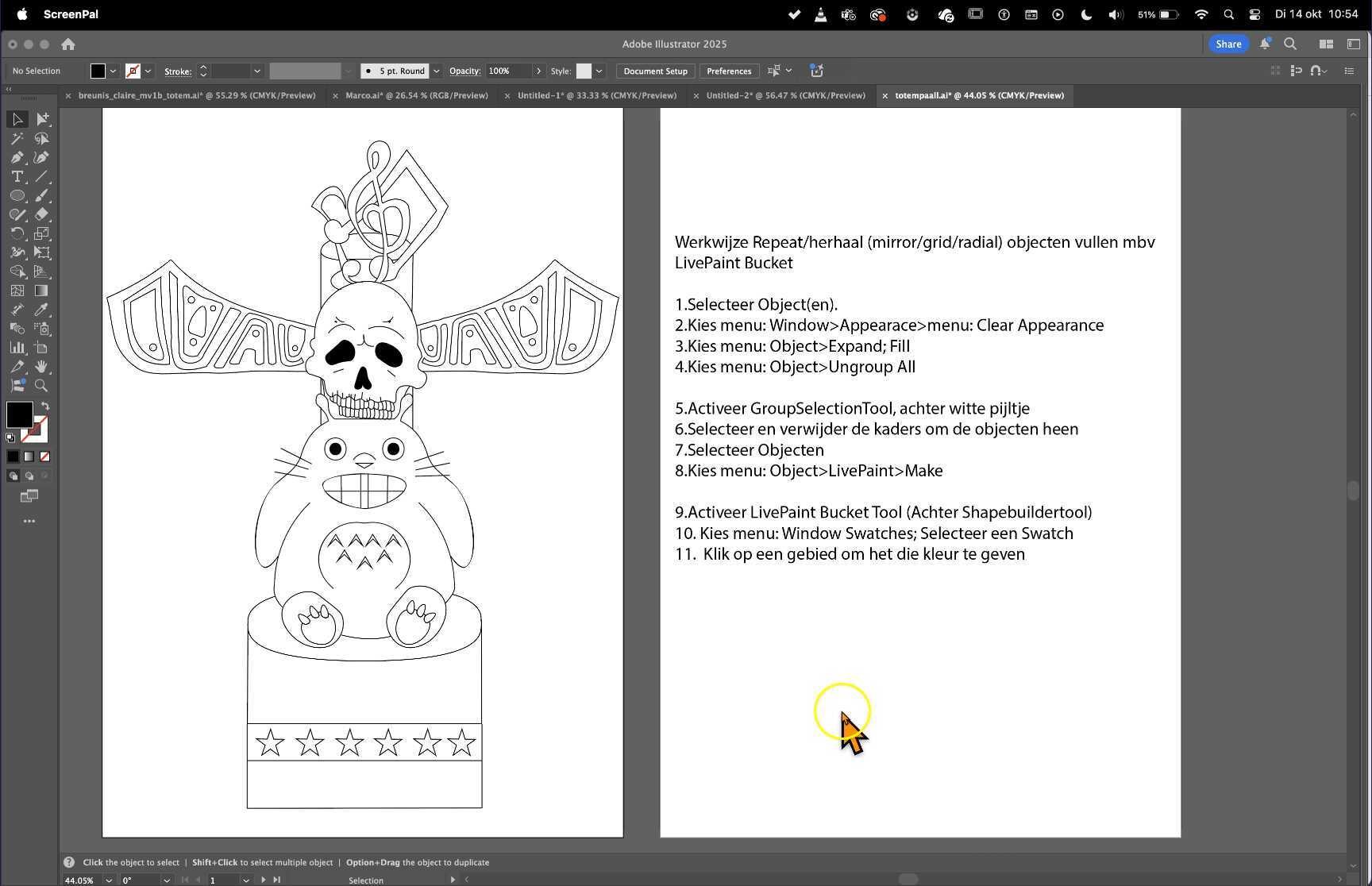Viewport: 1372px width, 886px height.
Task: Open the Untitled-1 document tab
Action: (597, 95)
